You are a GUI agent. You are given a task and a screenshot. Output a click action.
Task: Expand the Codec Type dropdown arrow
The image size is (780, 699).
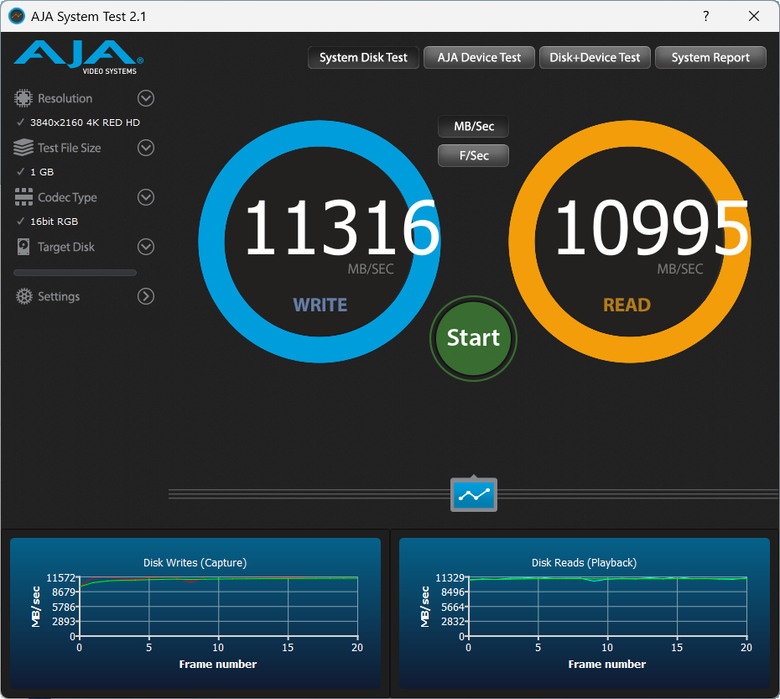(146, 197)
